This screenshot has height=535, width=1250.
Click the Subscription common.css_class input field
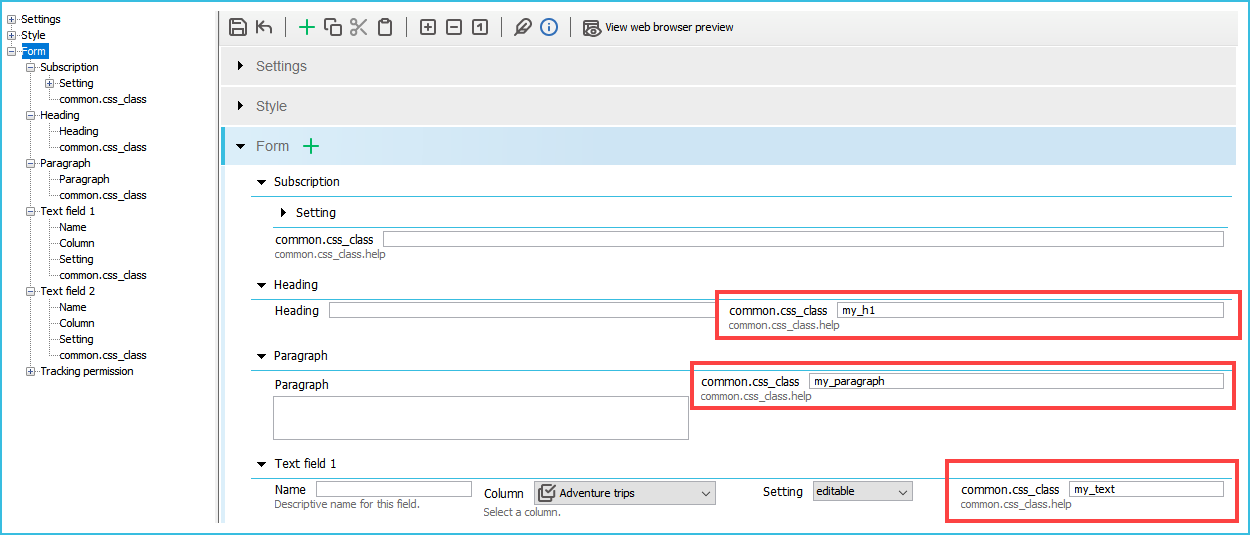coord(803,239)
